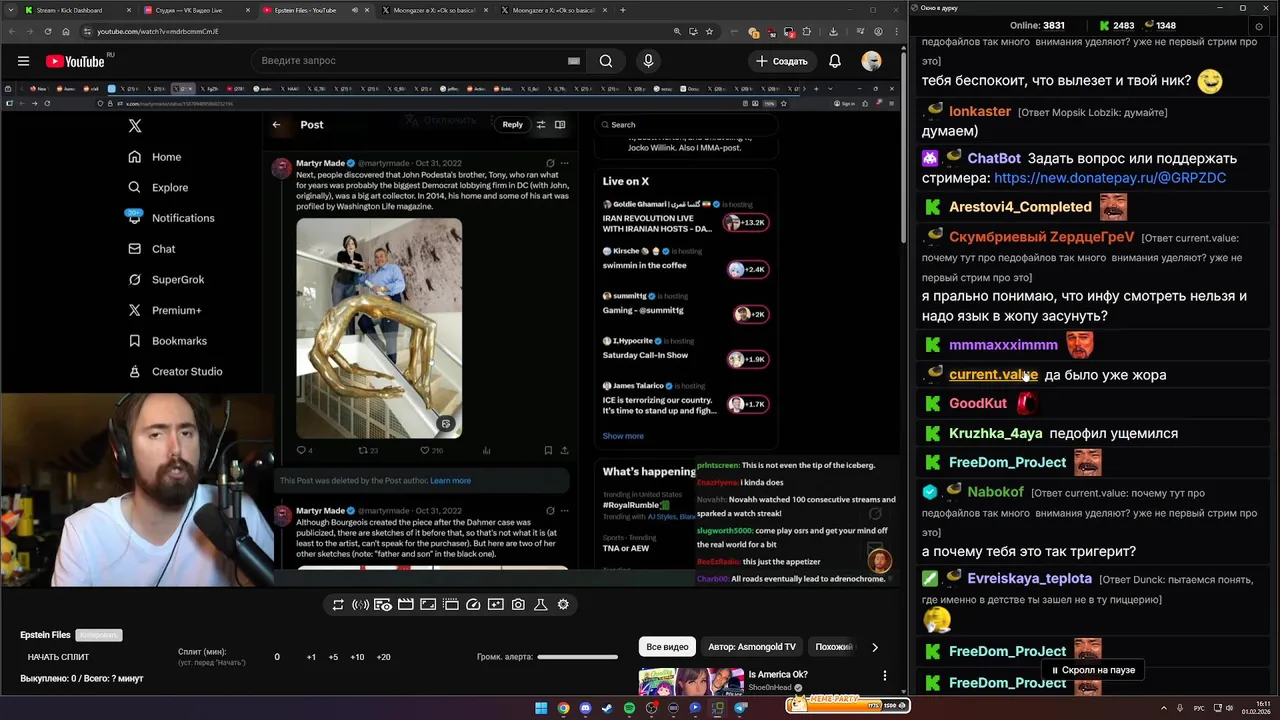Open the new browser tab plus button

pyautogui.click(x=623, y=10)
